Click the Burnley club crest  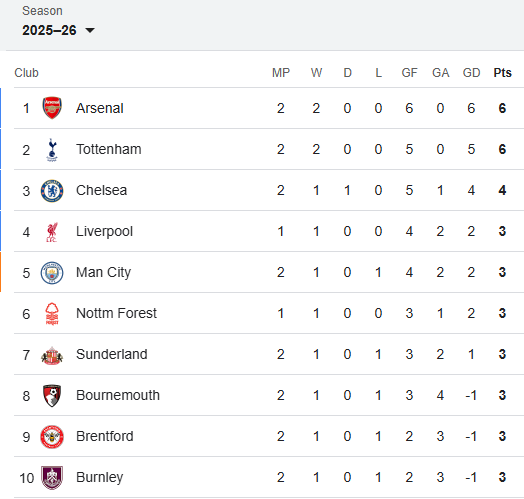[52, 478]
